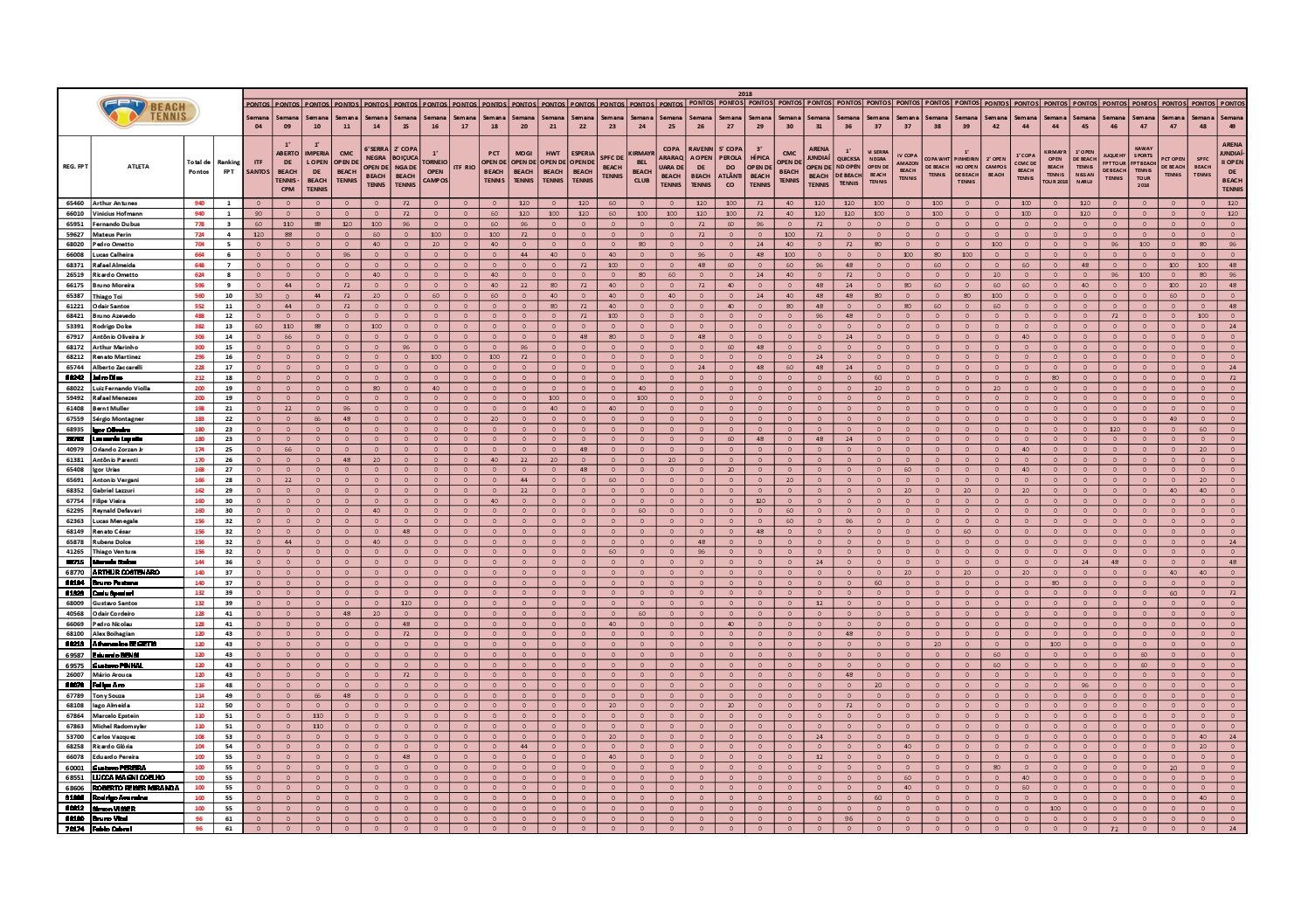Click the Ranking FPT column header
The width and height of the screenshot is (1308, 924).
[x=228, y=166]
